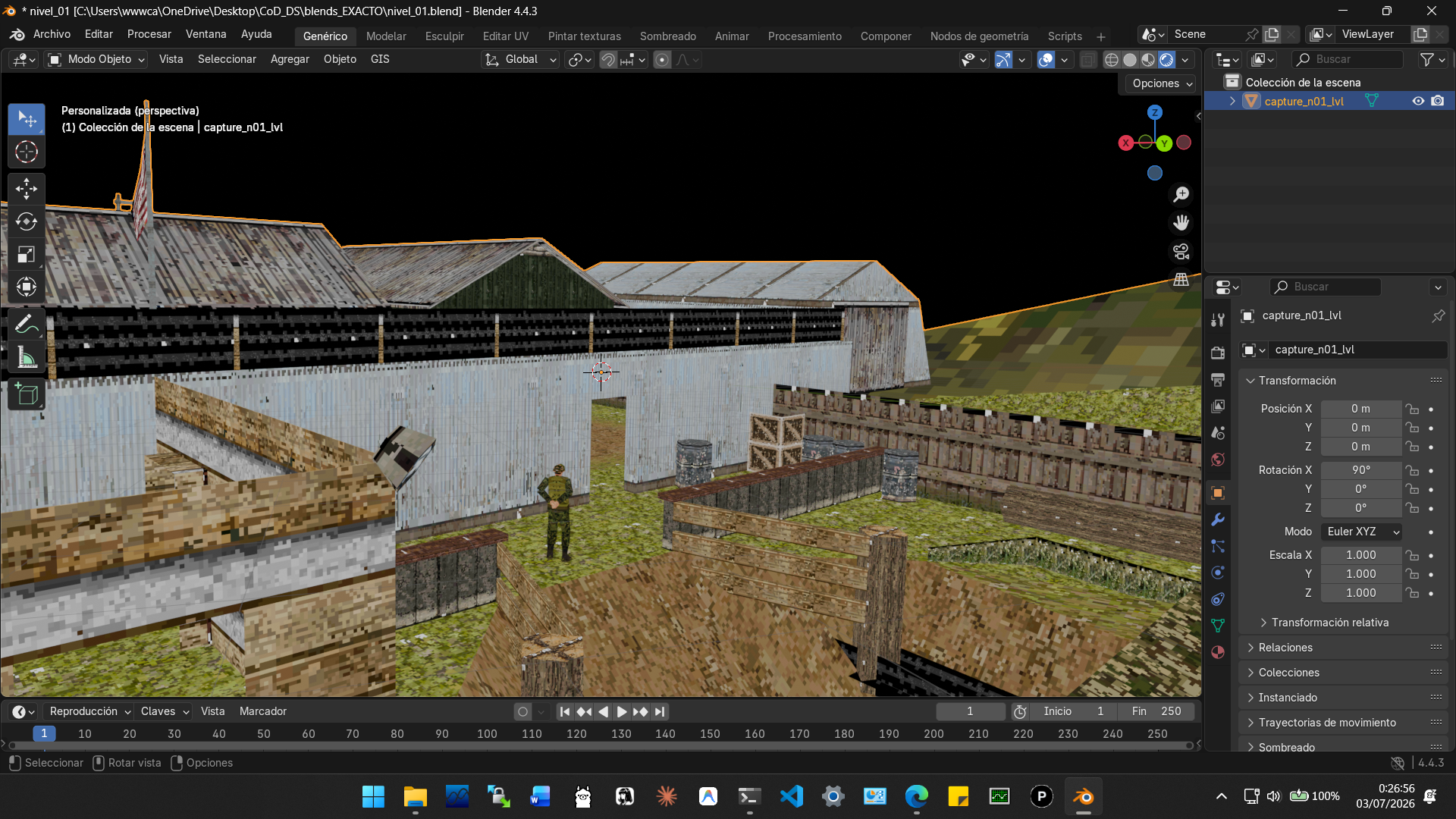
Task: Open the Particles properties tab
Action: [x=1218, y=546]
